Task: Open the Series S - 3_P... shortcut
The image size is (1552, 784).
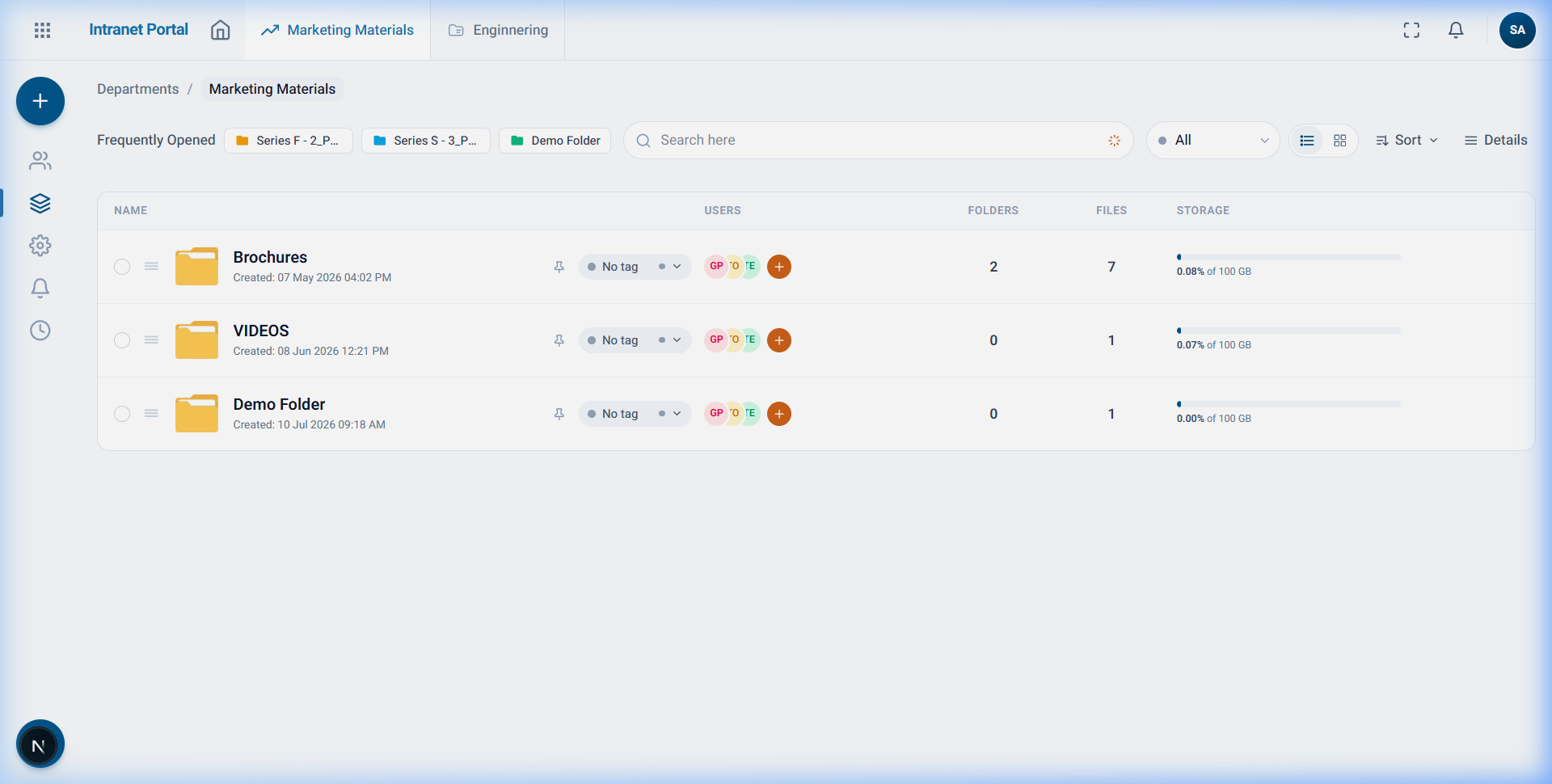Action: tap(426, 141)
